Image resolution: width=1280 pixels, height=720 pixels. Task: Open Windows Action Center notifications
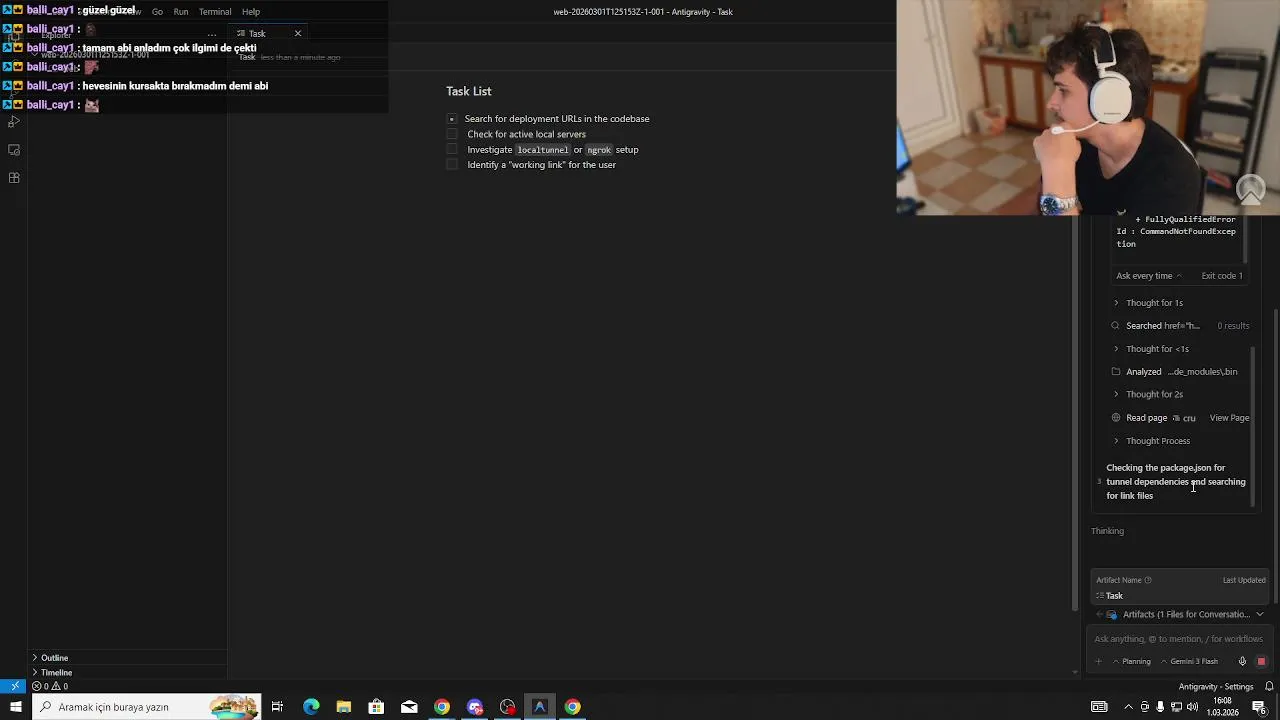pos(1259,707)
